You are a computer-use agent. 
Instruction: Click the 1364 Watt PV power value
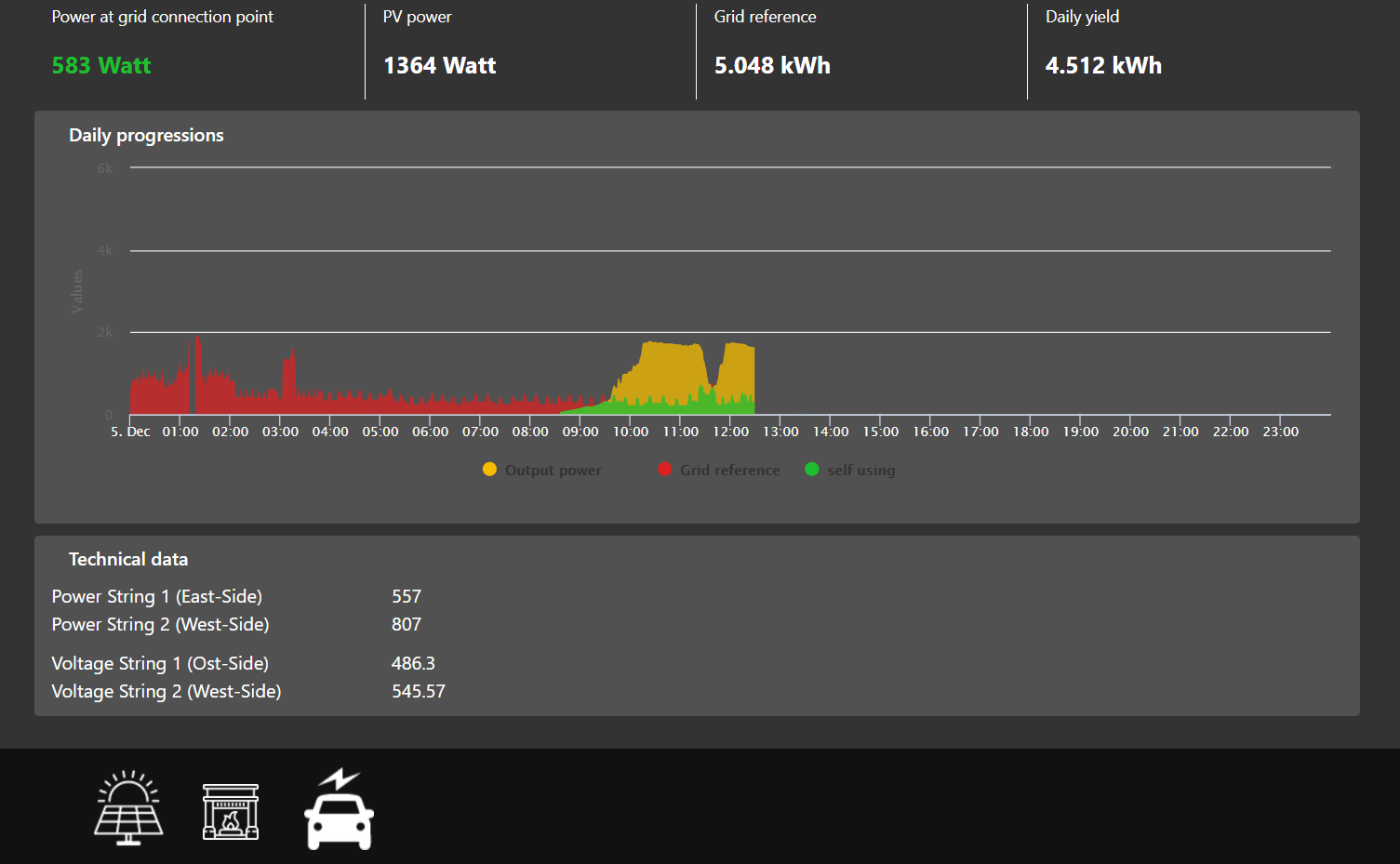pos(439,66)
